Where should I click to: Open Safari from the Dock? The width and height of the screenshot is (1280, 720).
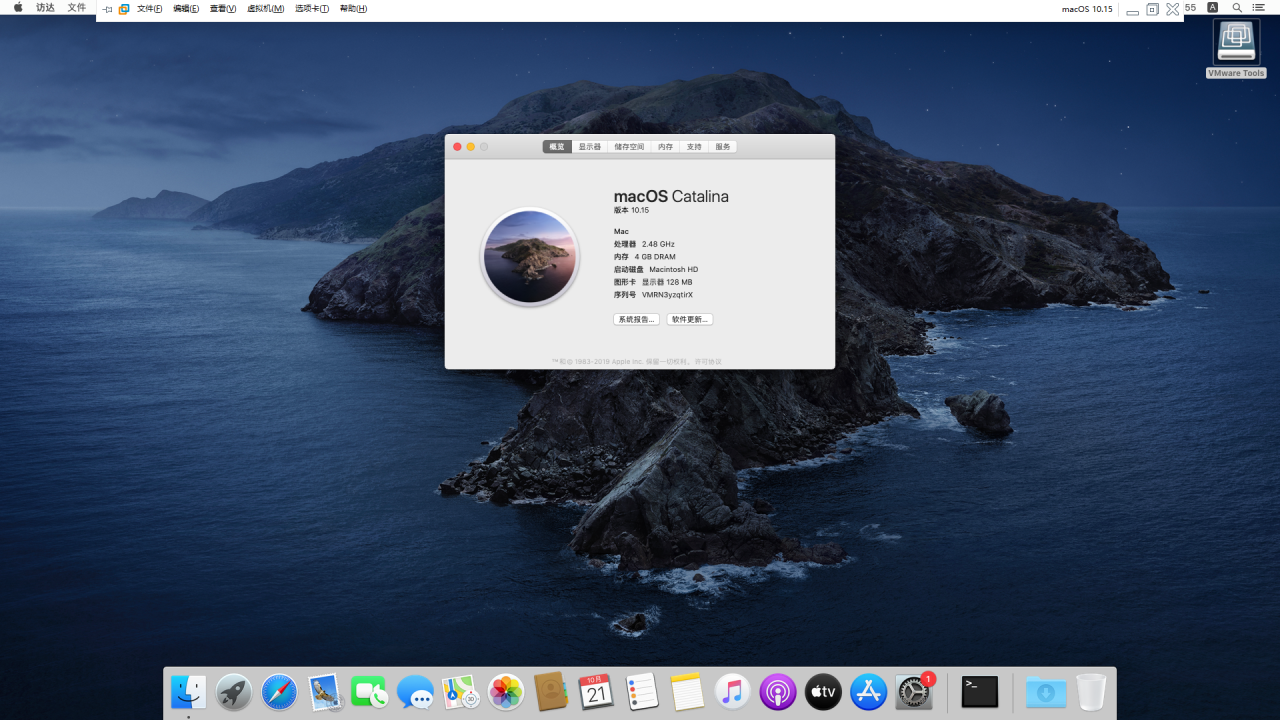pos(278,691)
